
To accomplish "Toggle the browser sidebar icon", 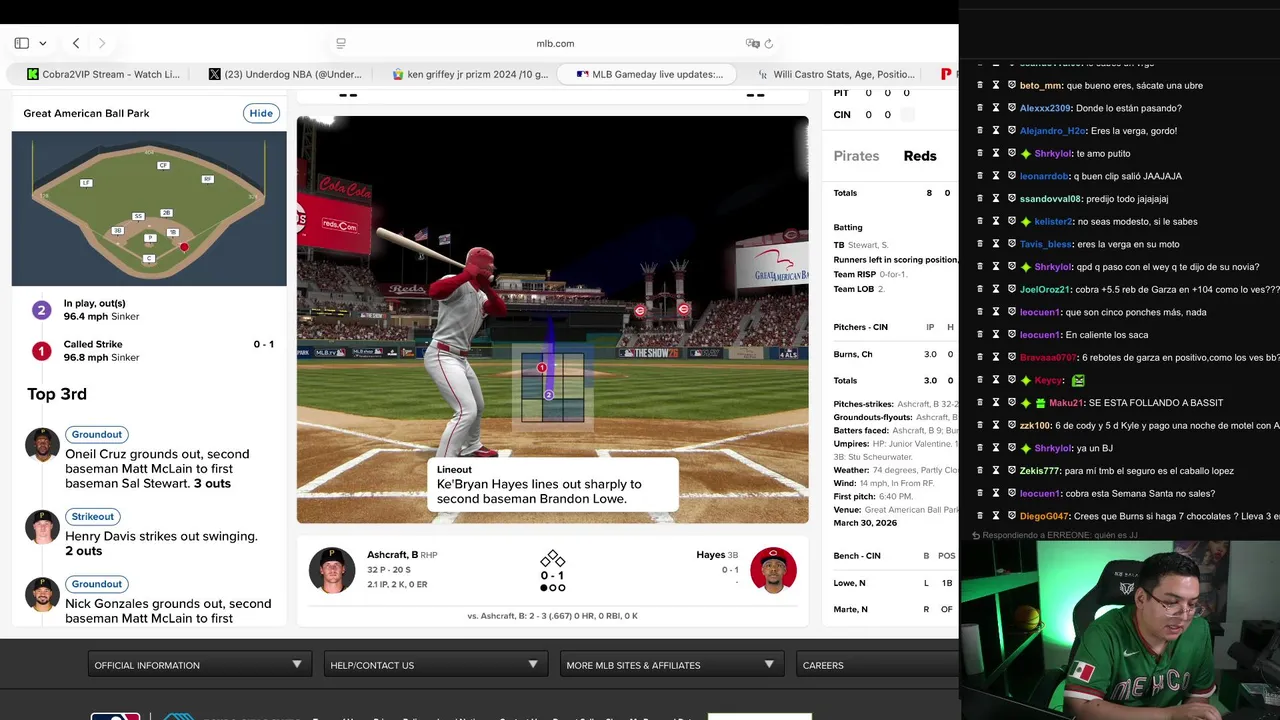I will (x=21, y=43).
